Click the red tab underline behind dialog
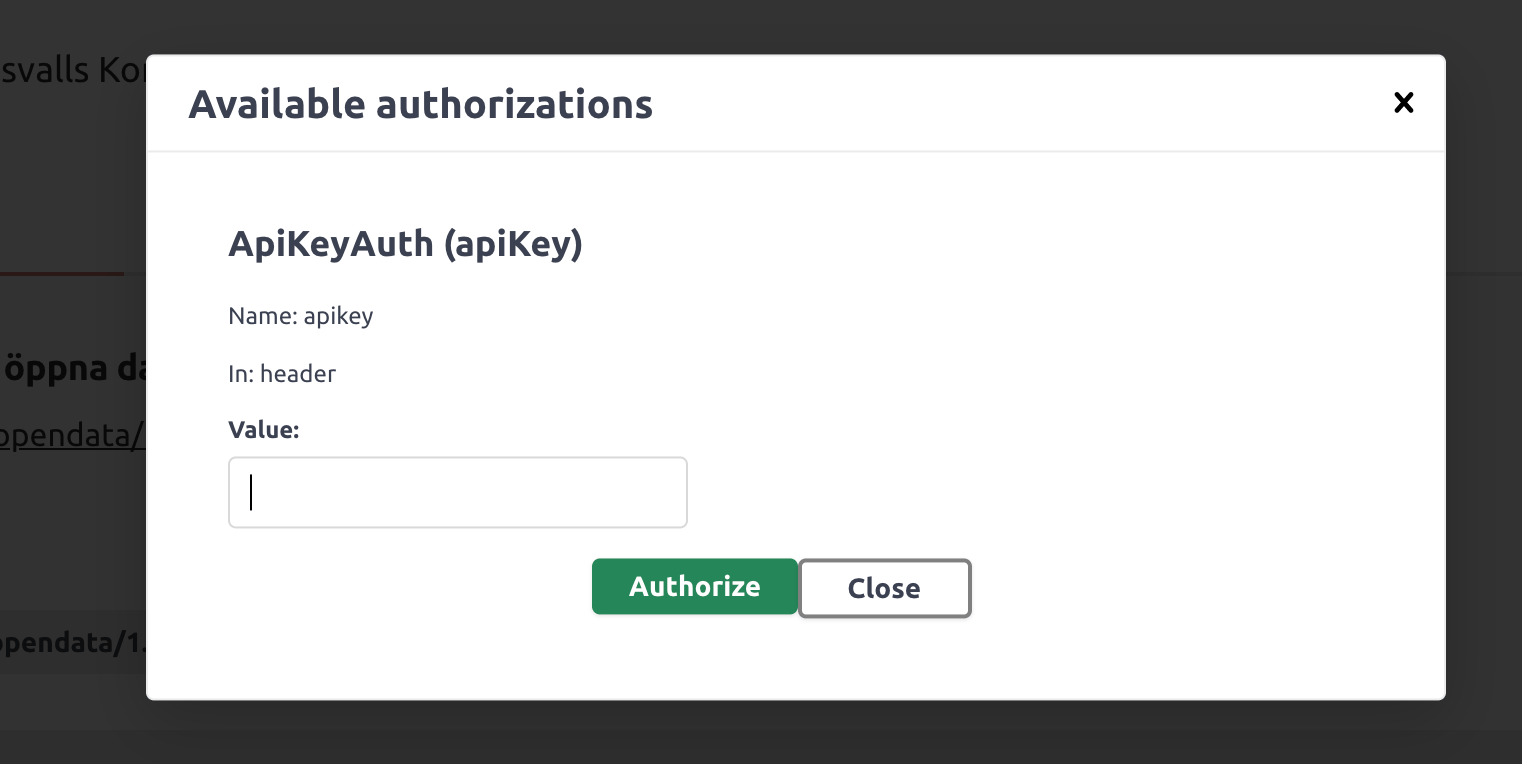This screenshot has height=764, width=1522. coord(62,272)
